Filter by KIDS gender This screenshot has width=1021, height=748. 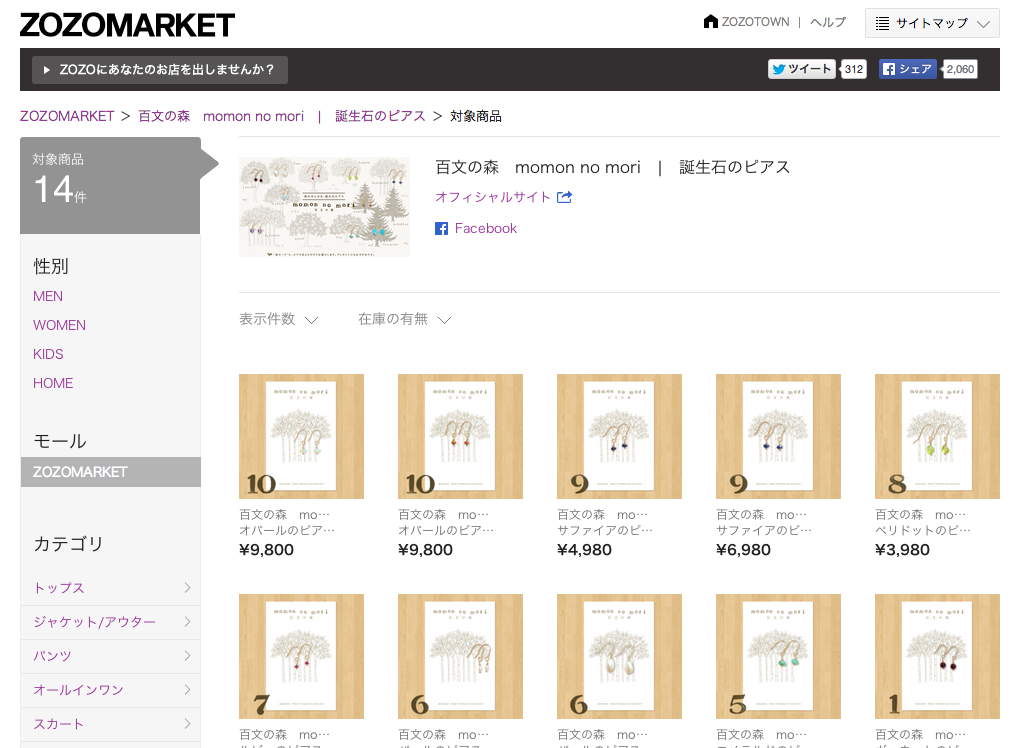coord(48,354)
